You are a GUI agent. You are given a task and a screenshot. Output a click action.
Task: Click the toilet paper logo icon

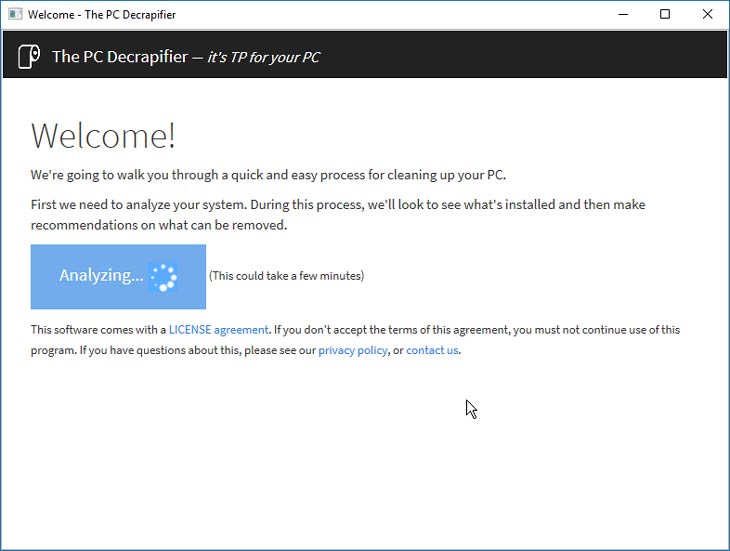pos(29,57)
